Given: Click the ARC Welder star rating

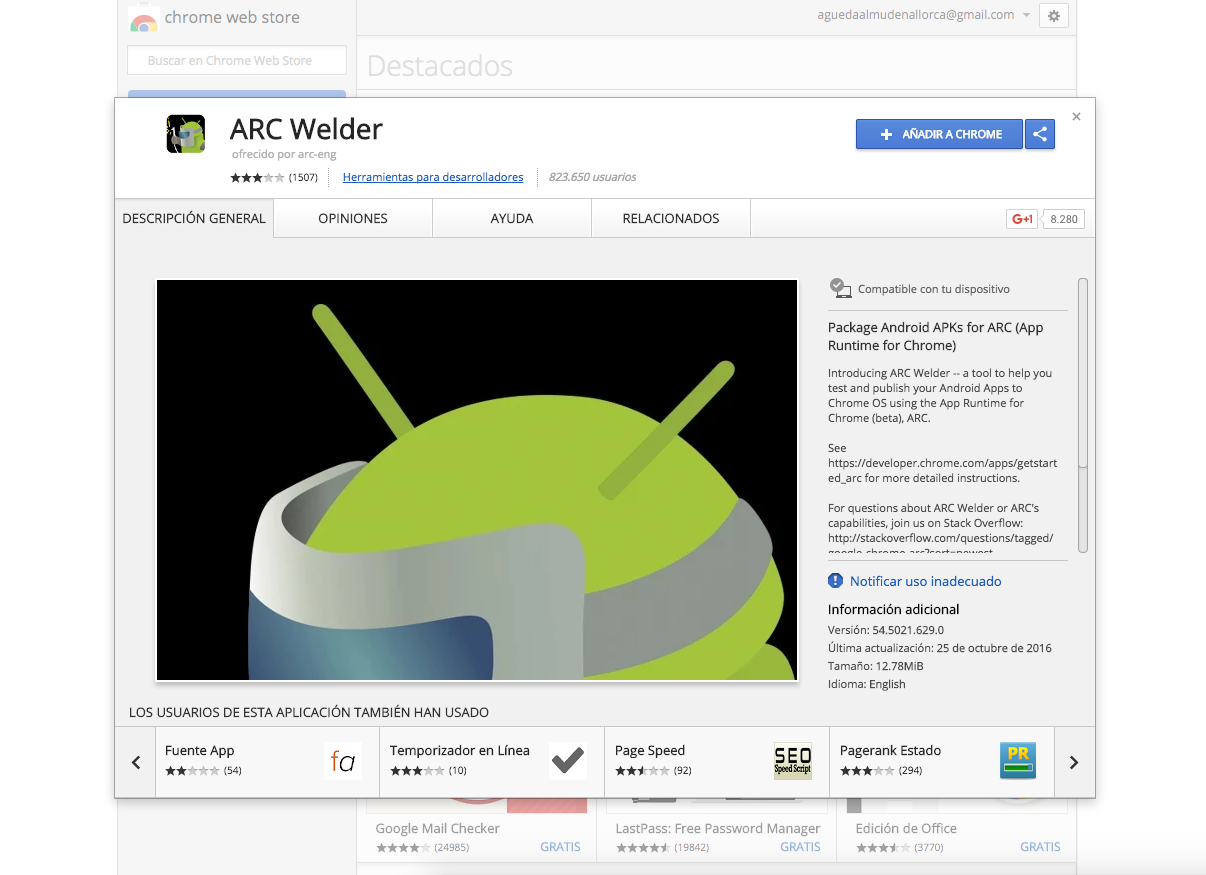Looking at the screenshot, I should (x=258, y=177).
